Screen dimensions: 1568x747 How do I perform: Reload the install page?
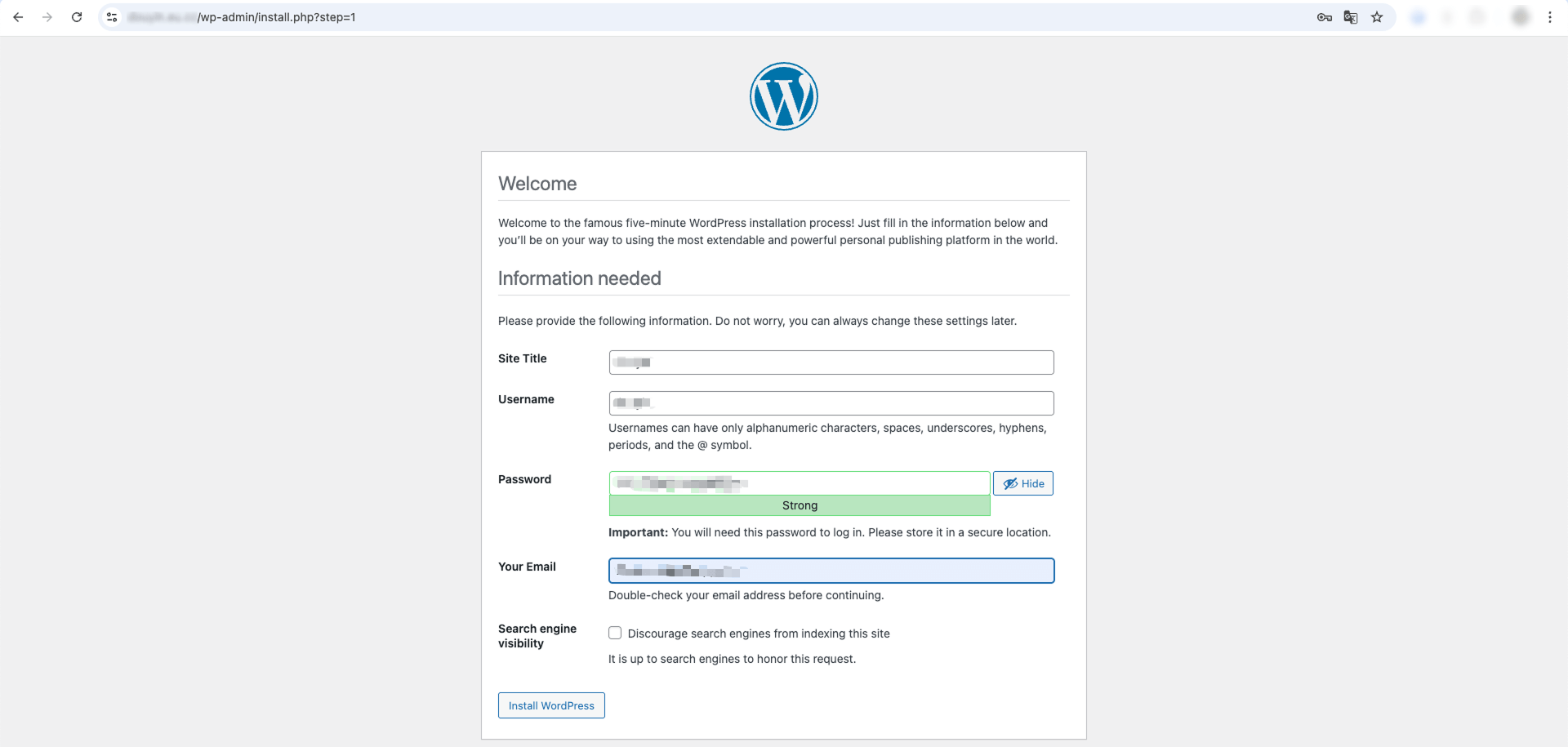pyautogui.click(x=77, y=17)
